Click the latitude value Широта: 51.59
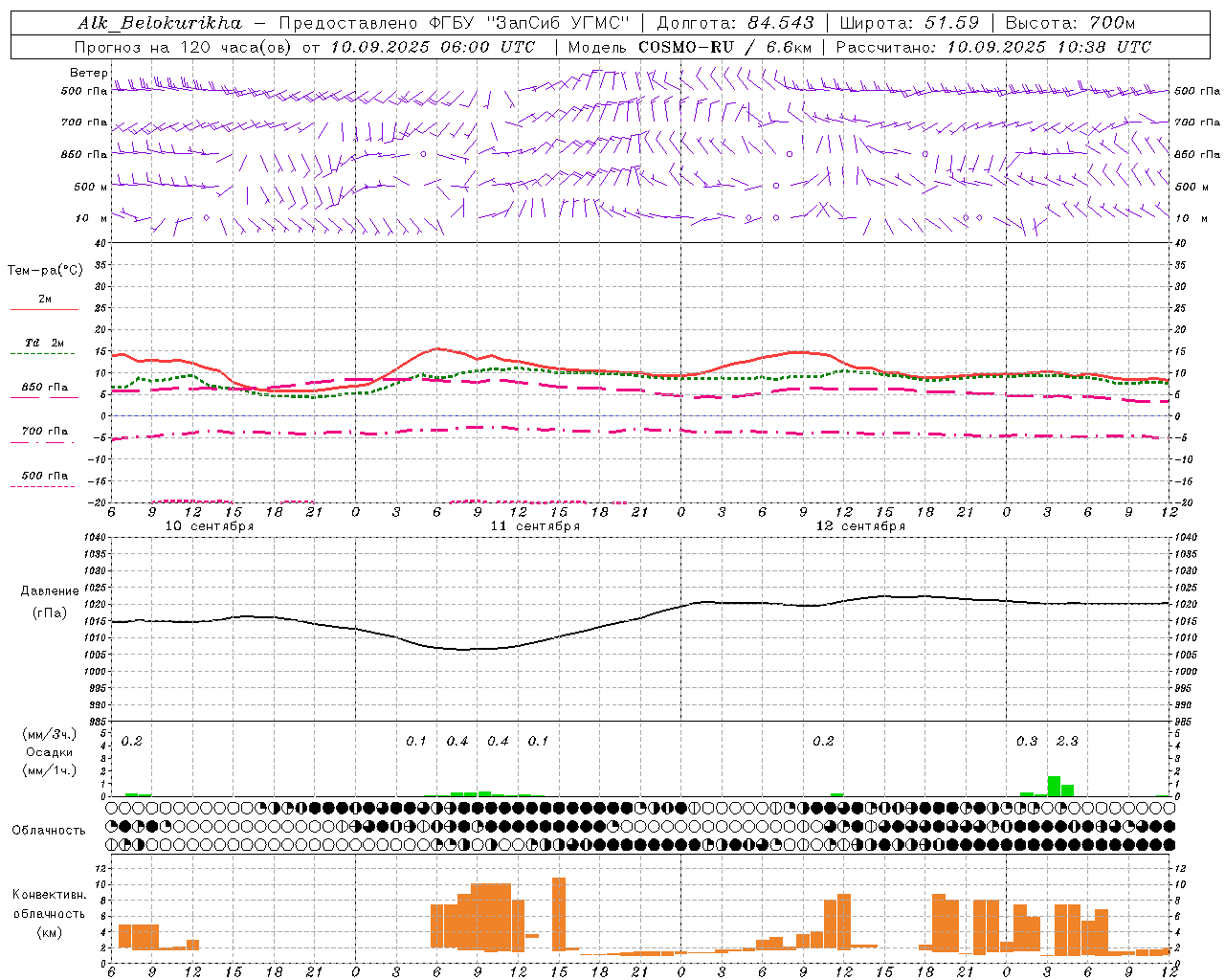1225x980 pixels. (909, 23)
